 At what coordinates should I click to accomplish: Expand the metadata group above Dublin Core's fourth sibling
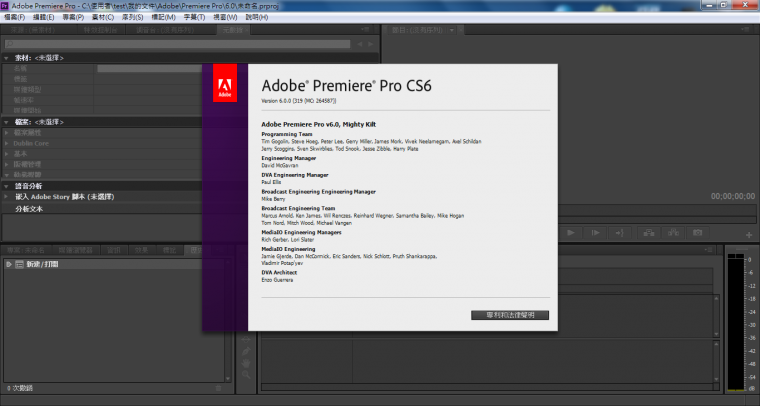pos(6,165)
